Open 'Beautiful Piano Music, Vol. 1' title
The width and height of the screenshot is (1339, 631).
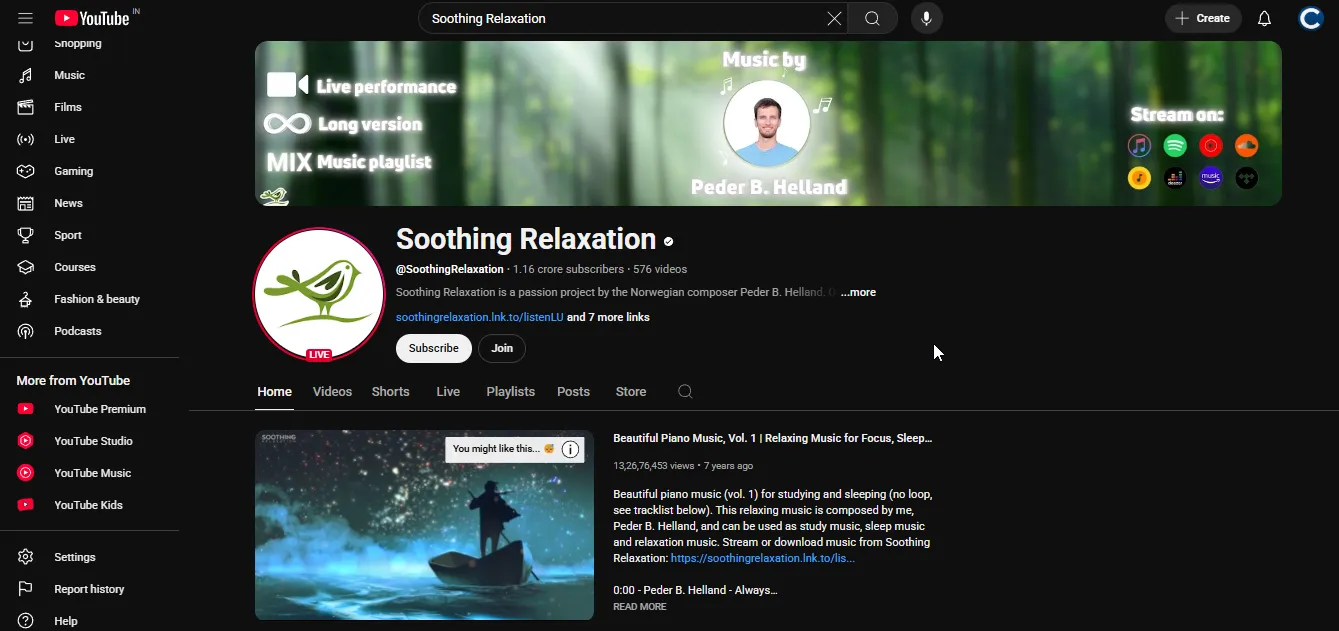[772, 438]
